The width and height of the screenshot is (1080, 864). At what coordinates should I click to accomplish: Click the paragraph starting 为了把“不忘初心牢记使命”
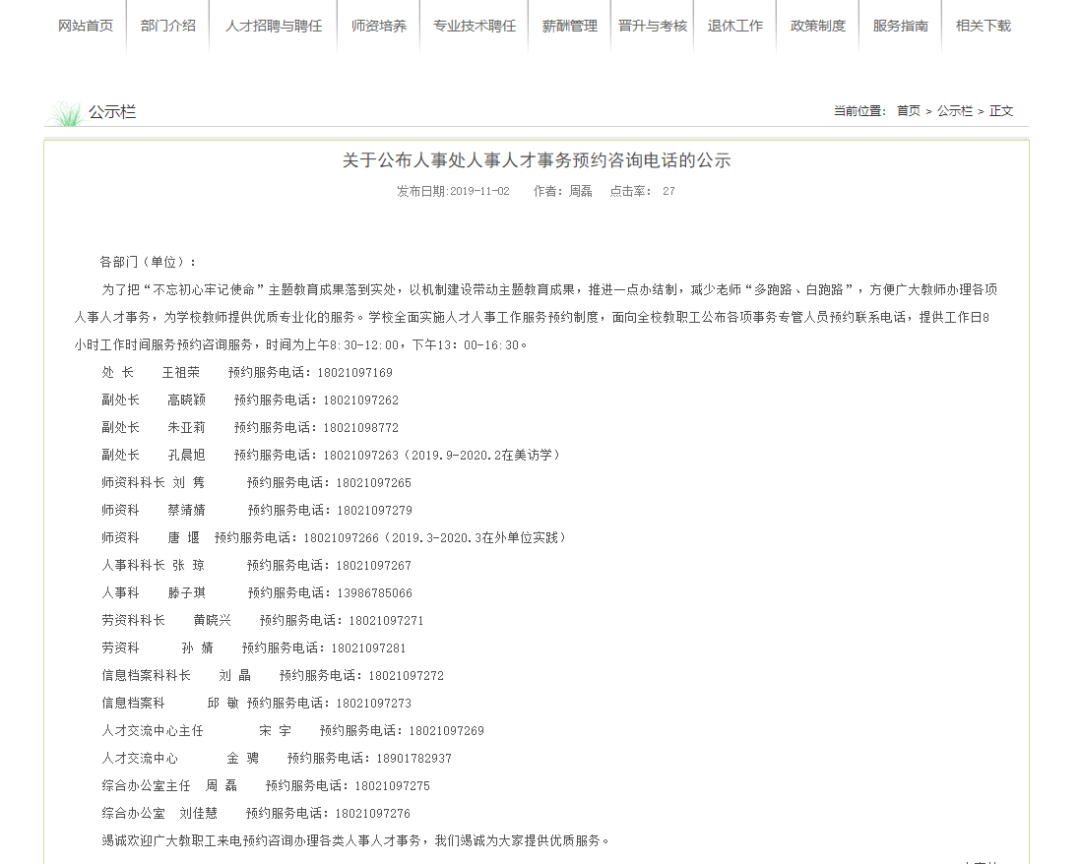[536, 318]
